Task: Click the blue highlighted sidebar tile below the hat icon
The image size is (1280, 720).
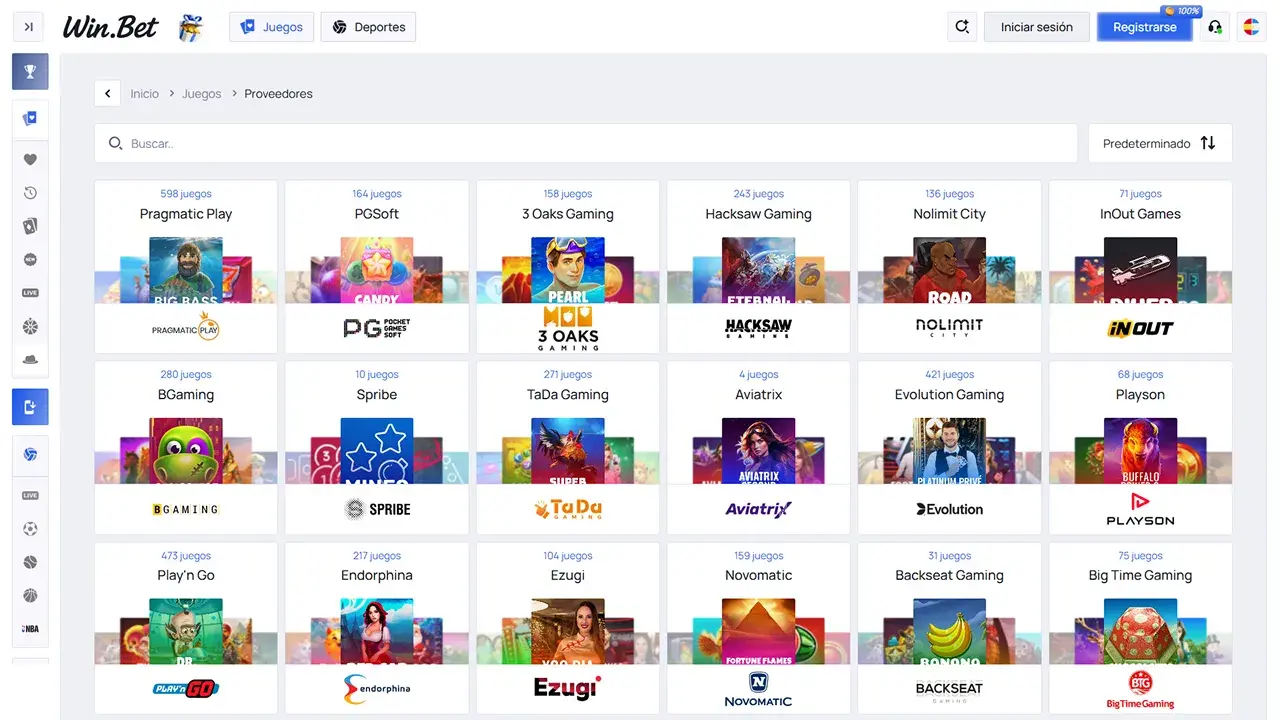Action: tap(30, 407)
